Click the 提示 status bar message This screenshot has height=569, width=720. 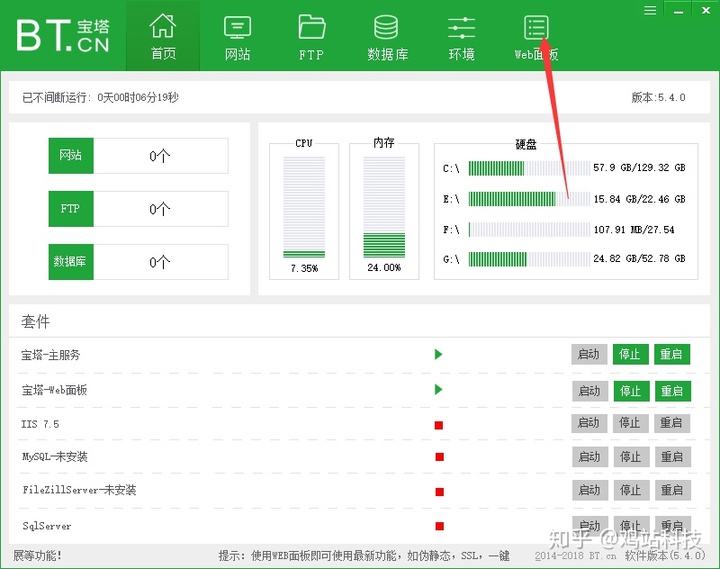tap(364, 556)
